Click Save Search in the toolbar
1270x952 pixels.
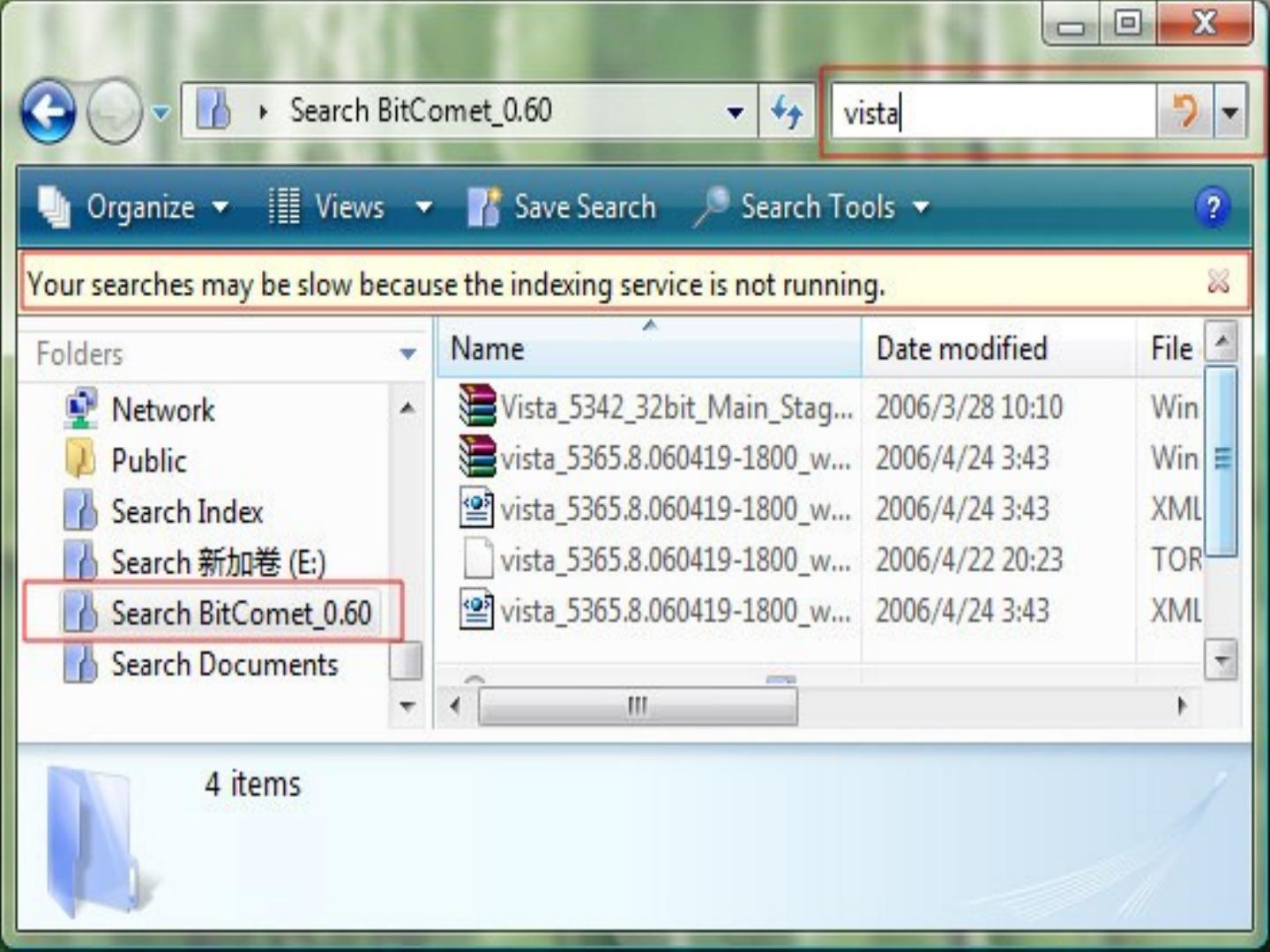point(562,208)
